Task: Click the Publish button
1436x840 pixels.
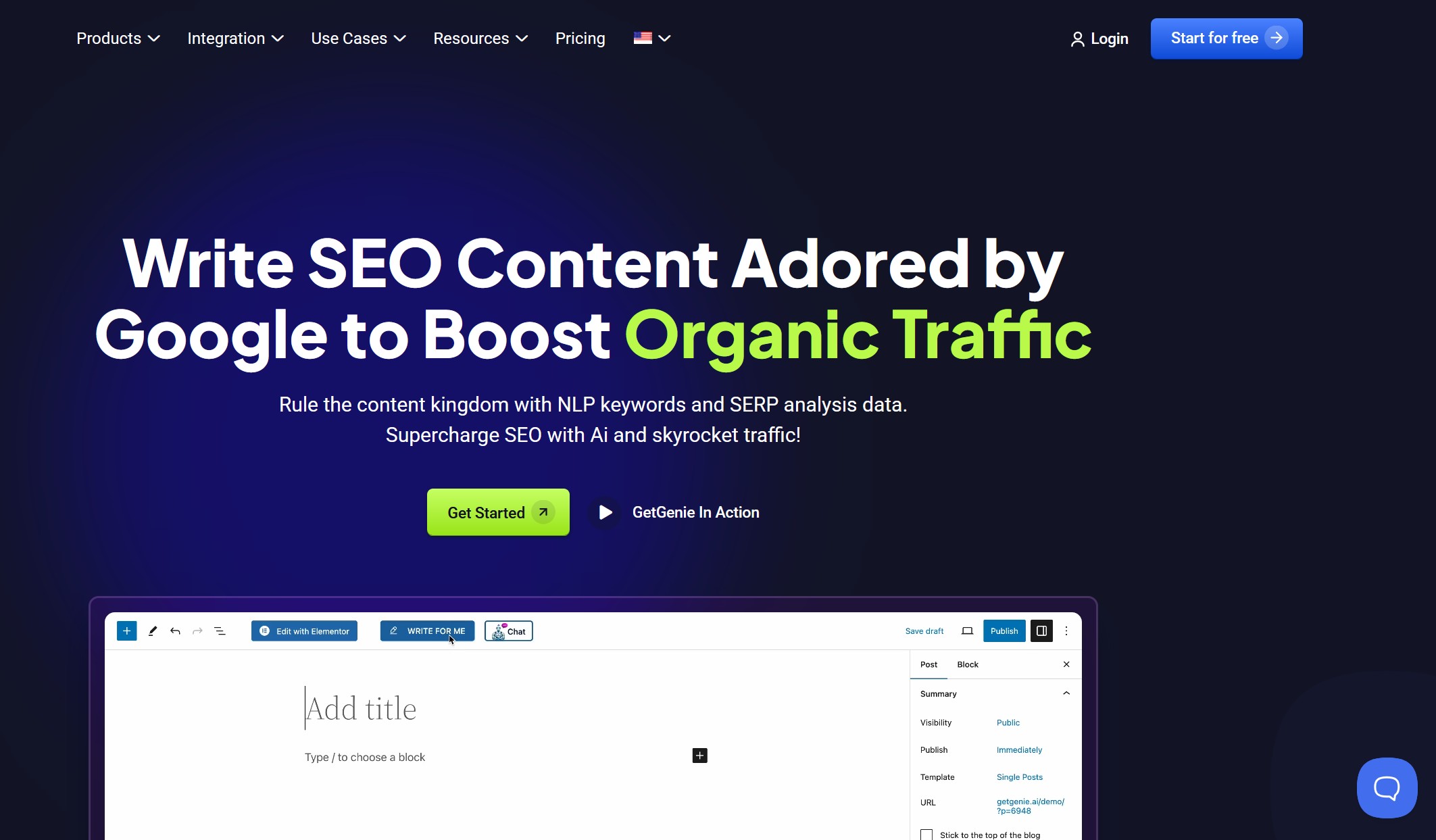Action: [1003, 631]
